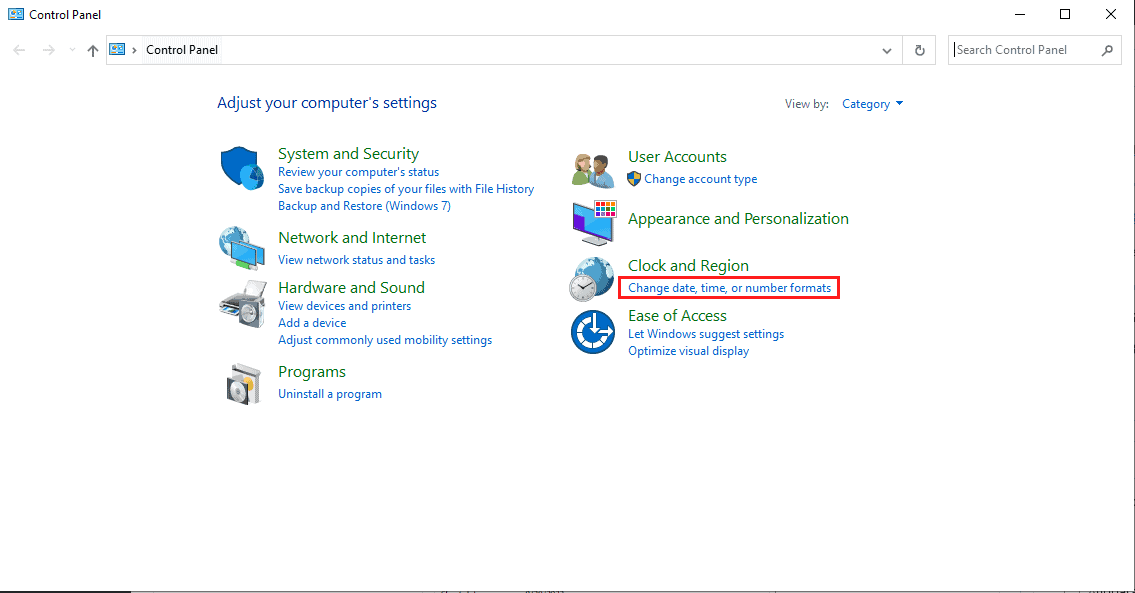Open the User Accounts people icon
The height and width of the screenshot is (593, 1135).
coord(593,171)
